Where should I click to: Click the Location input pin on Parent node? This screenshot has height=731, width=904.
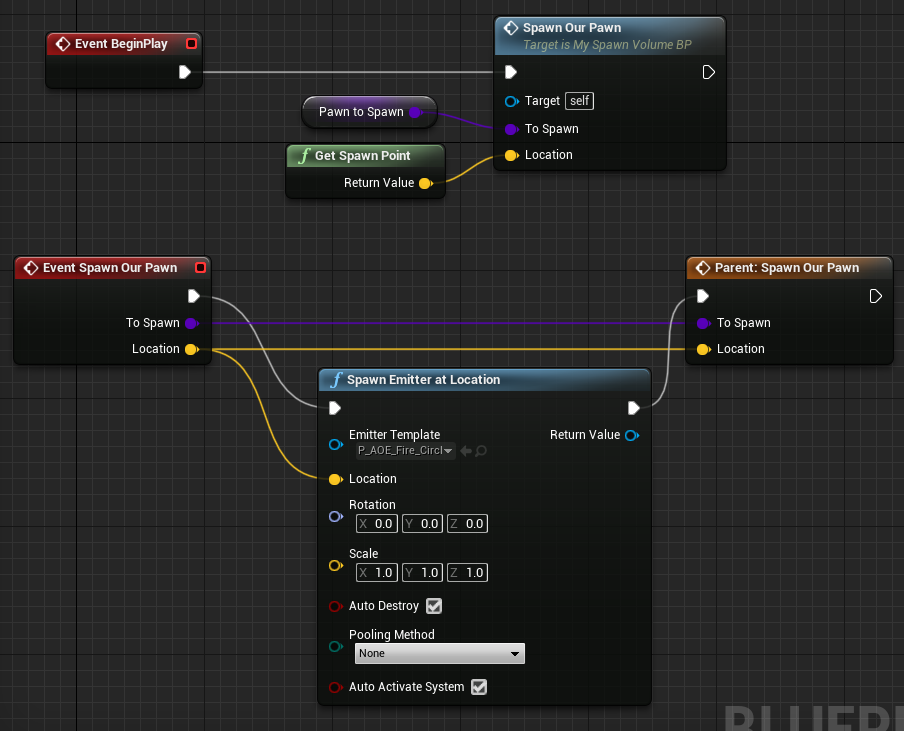703,349
